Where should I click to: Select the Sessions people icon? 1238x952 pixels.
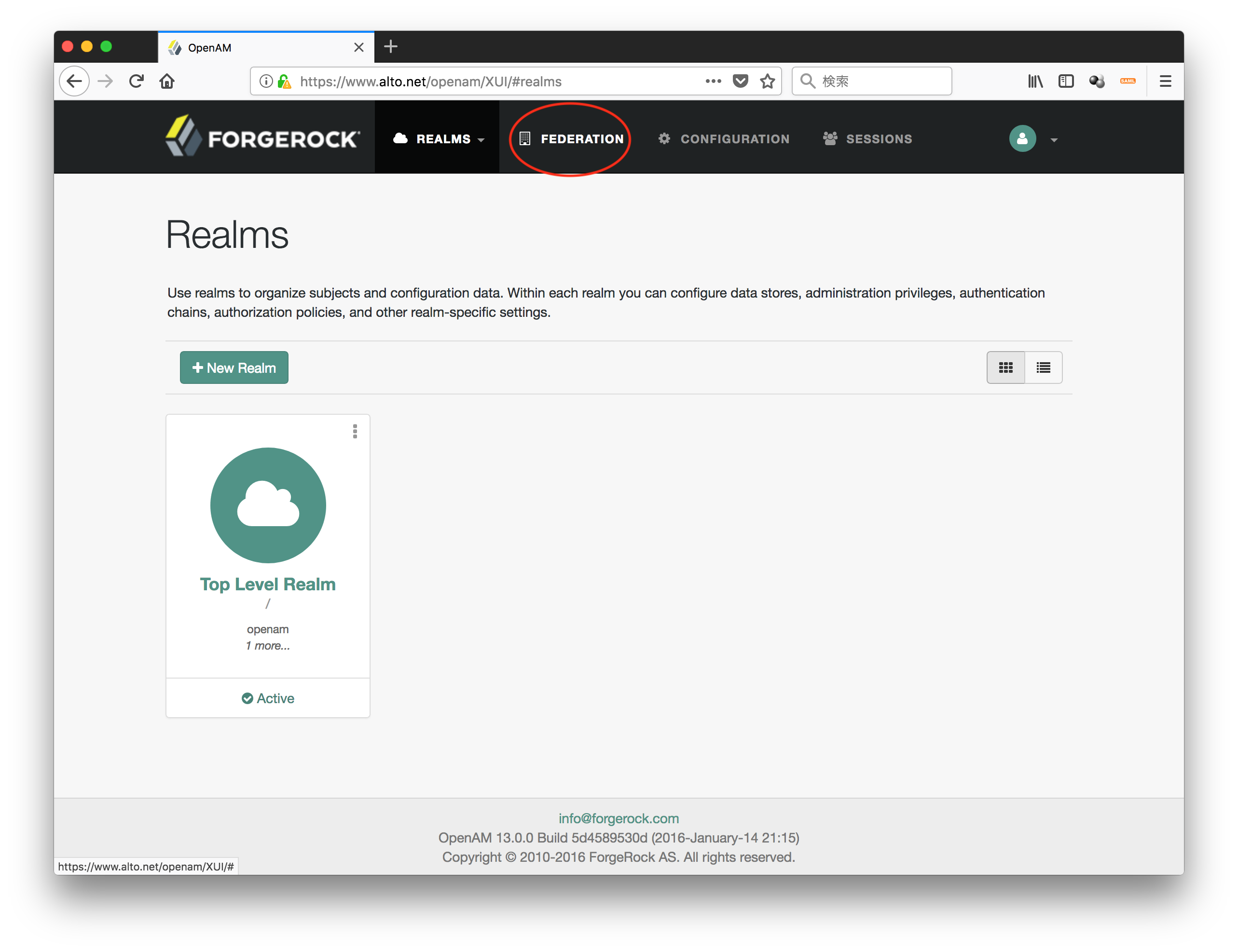tap(830, 139)
